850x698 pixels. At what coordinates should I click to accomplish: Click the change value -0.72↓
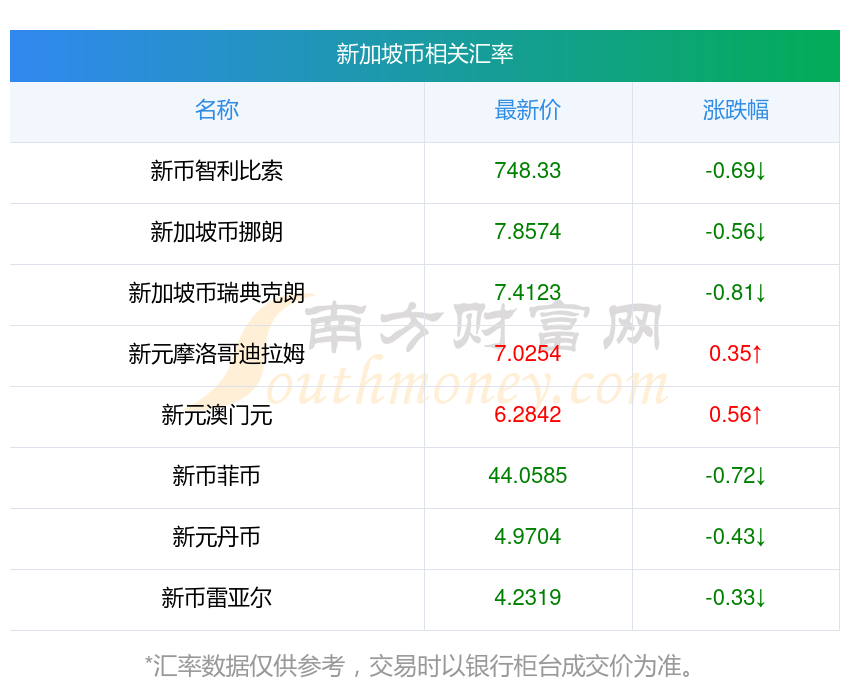point(736,476)
